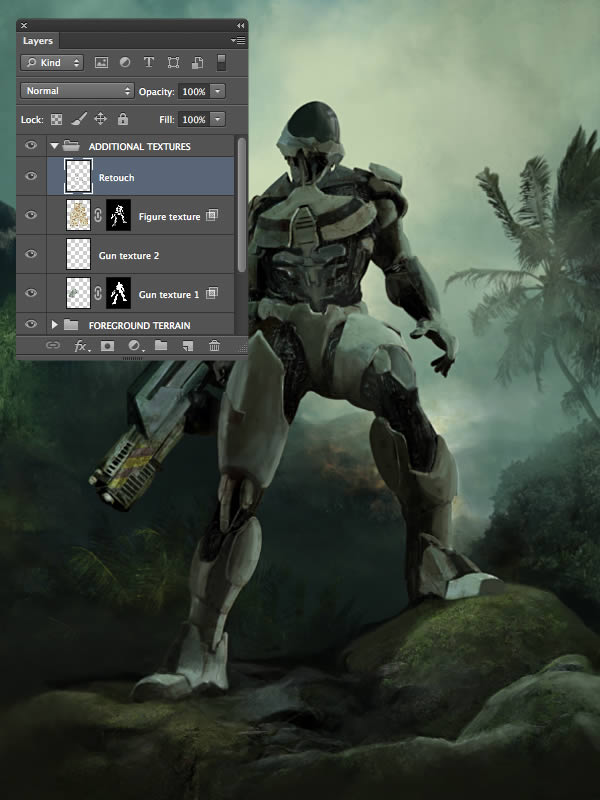
Task: Filter layers by shape layers icon
Action: pos(173,63)
